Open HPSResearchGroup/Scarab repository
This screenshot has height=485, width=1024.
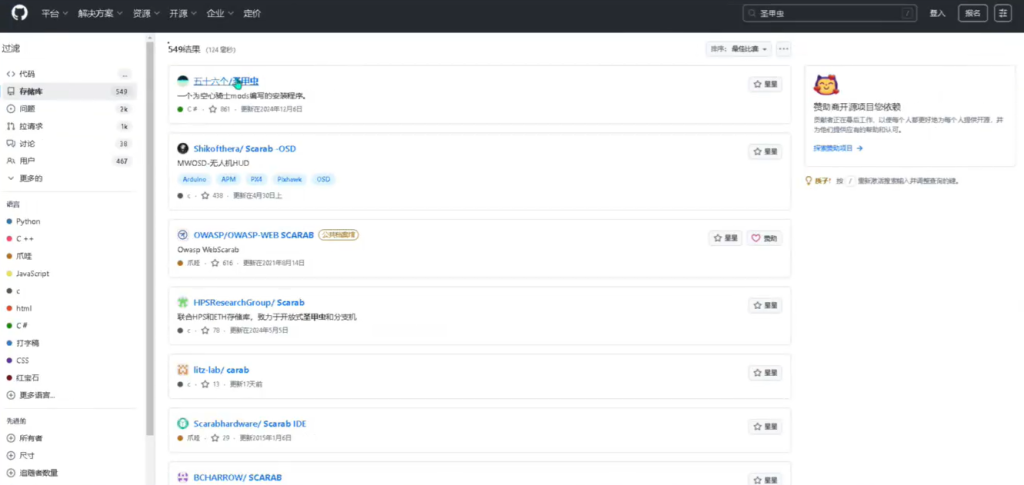click(x=249, y=303)
